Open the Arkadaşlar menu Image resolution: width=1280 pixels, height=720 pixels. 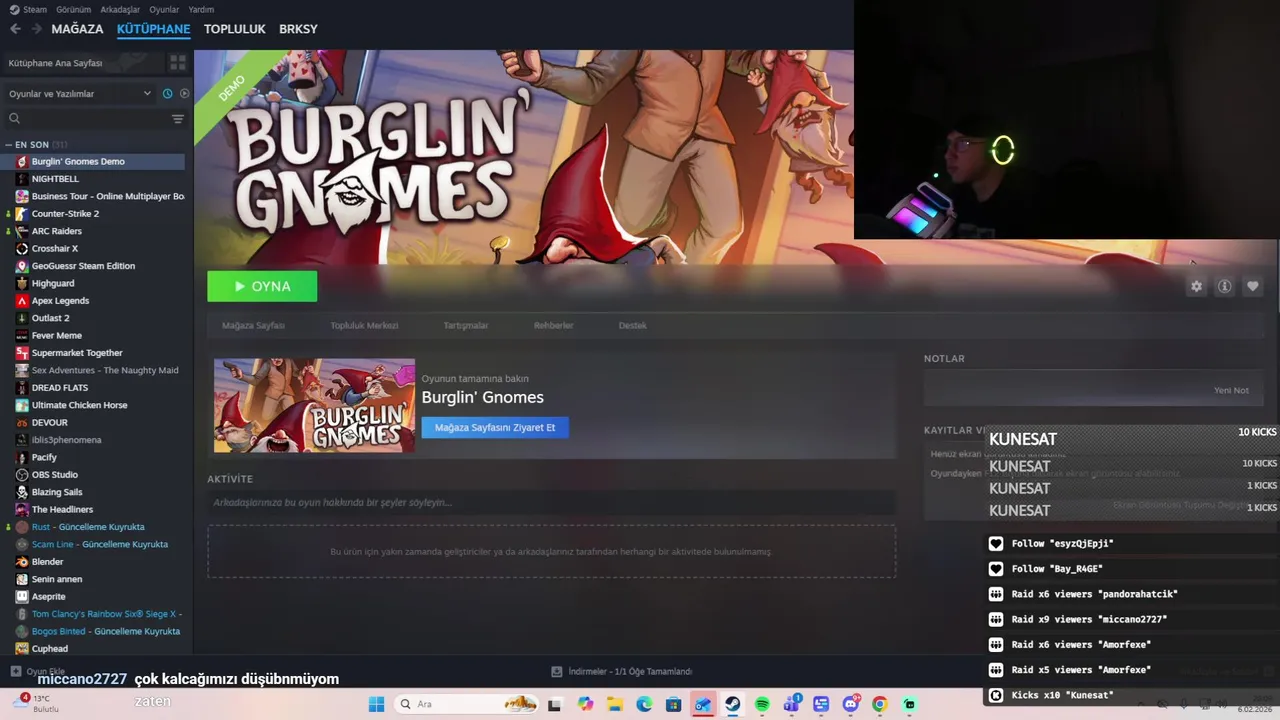tap(120, 9)
